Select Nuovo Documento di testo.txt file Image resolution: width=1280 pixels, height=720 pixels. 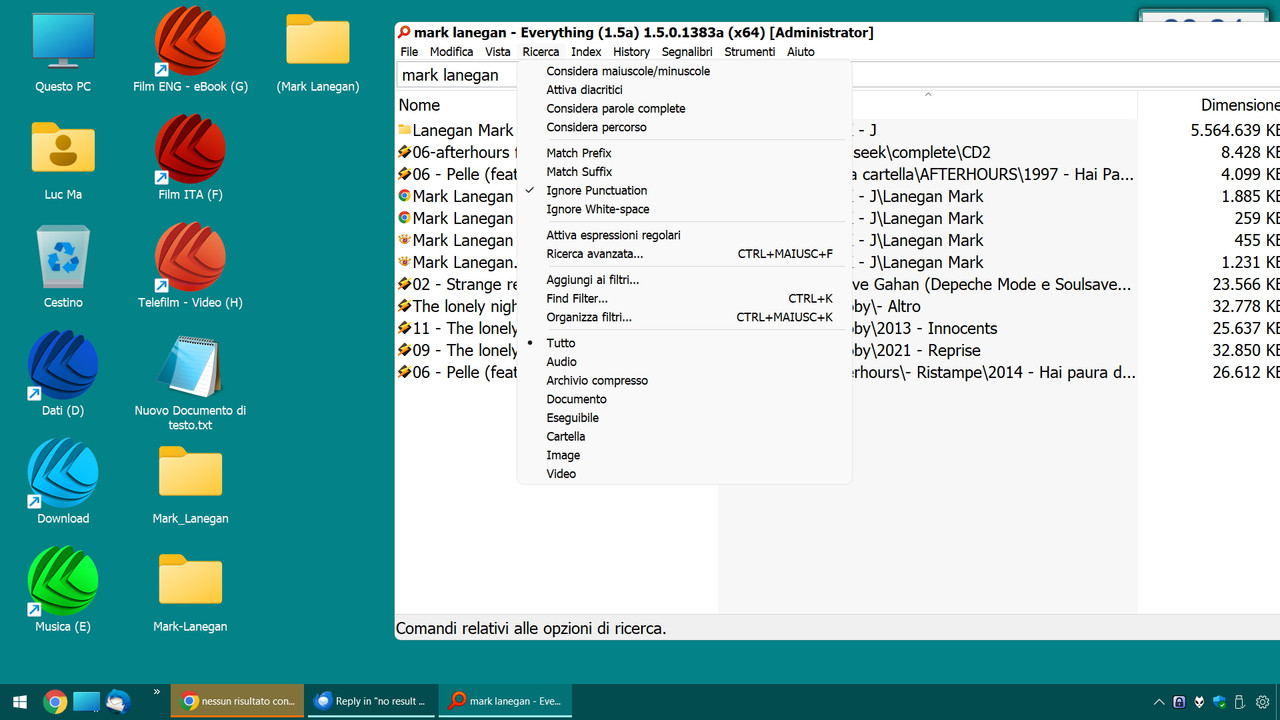coord(190,382)
